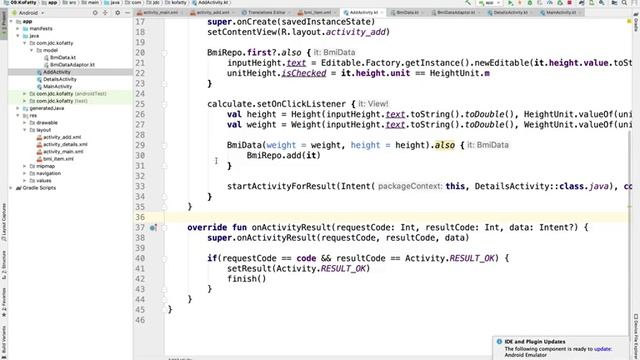Click line number 36 in gutter

tap(140, 217)
